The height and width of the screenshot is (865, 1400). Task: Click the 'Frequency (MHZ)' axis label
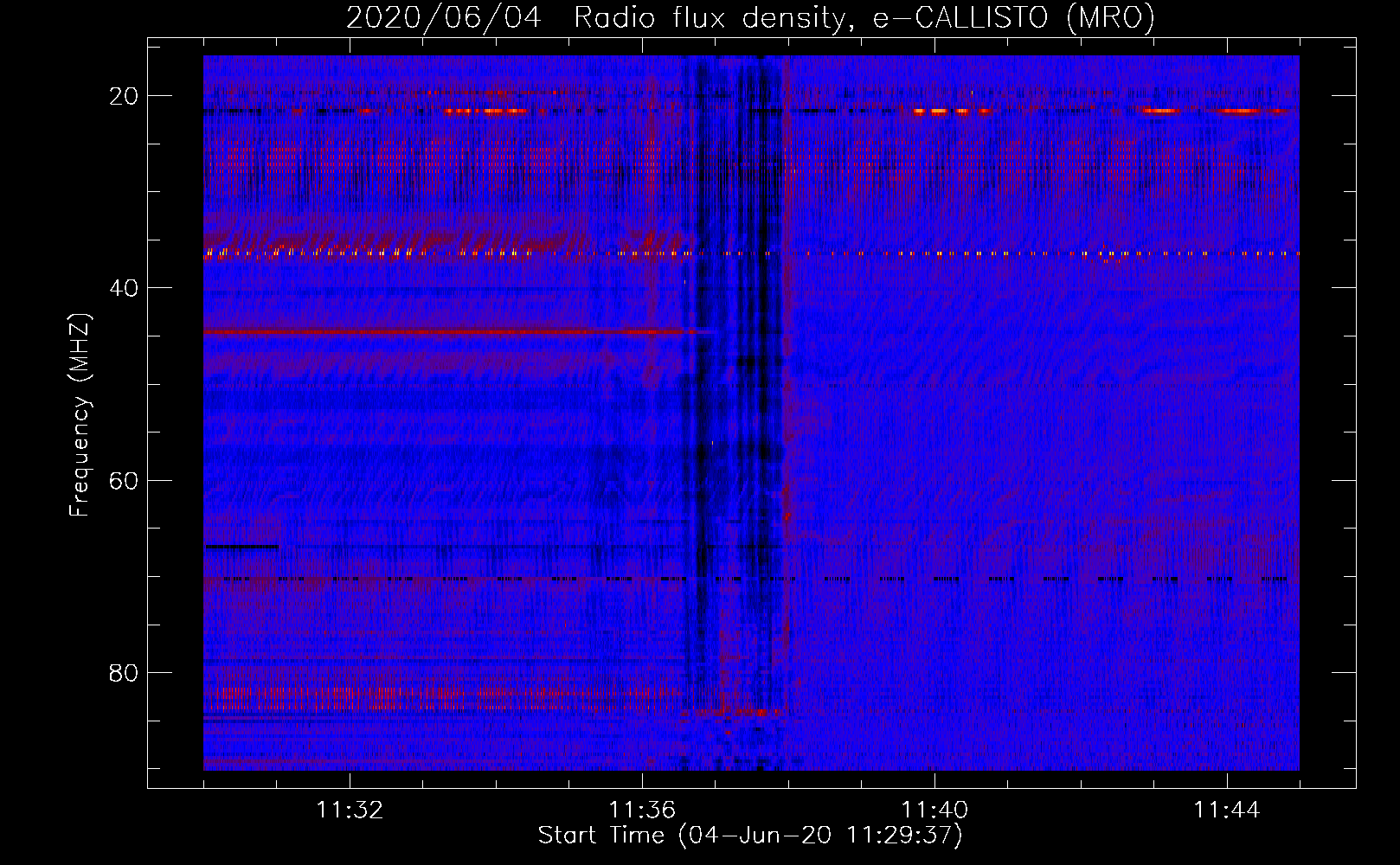coord(80,415)
